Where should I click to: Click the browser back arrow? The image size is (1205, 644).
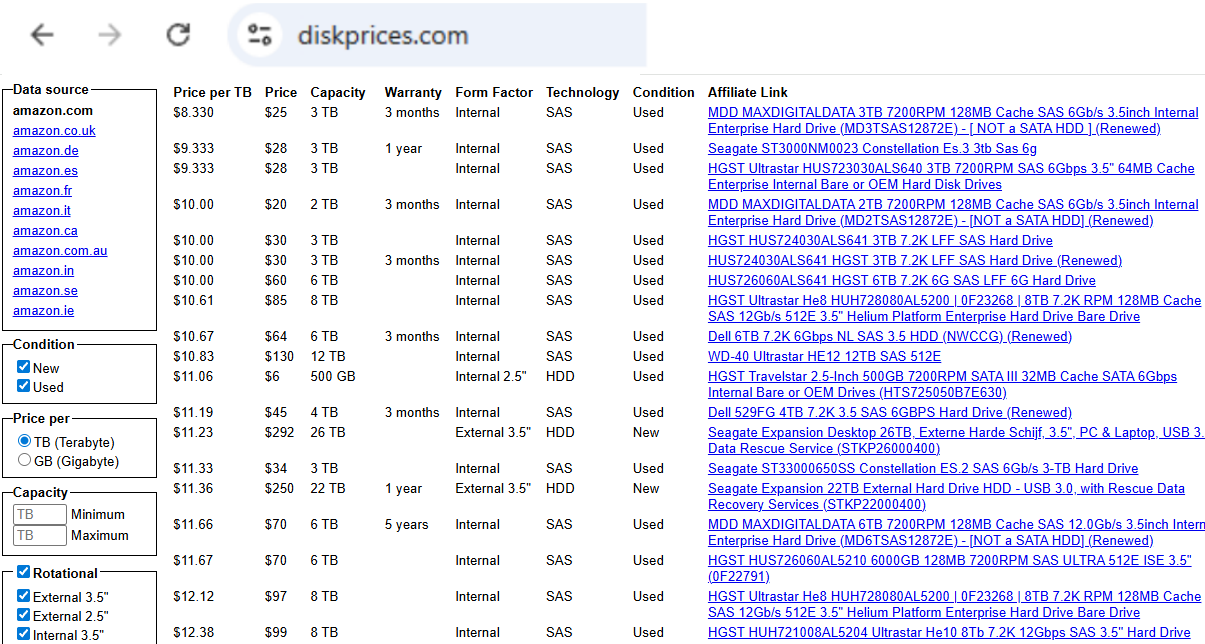click(x=42, y=35)
